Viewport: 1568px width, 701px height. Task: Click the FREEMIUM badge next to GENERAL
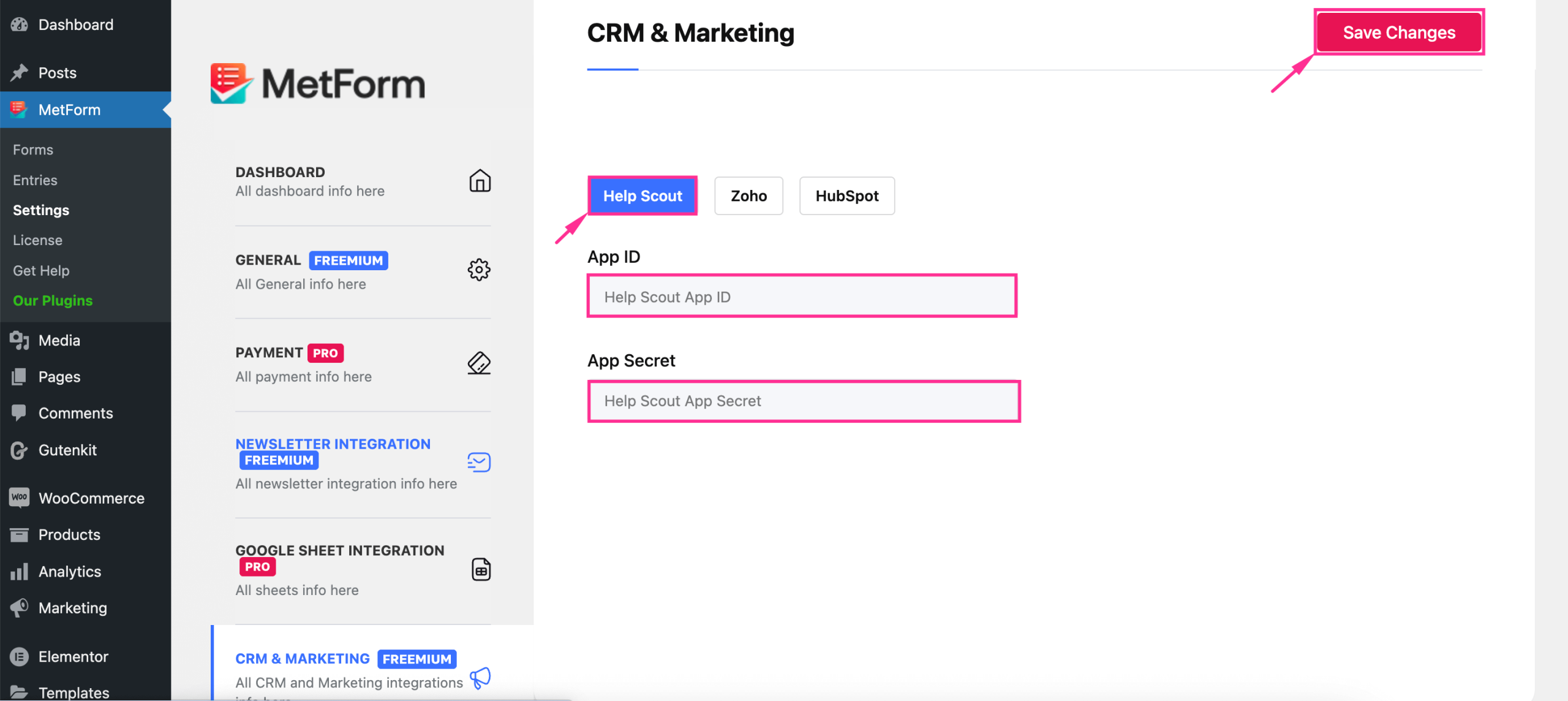(349, 260)
